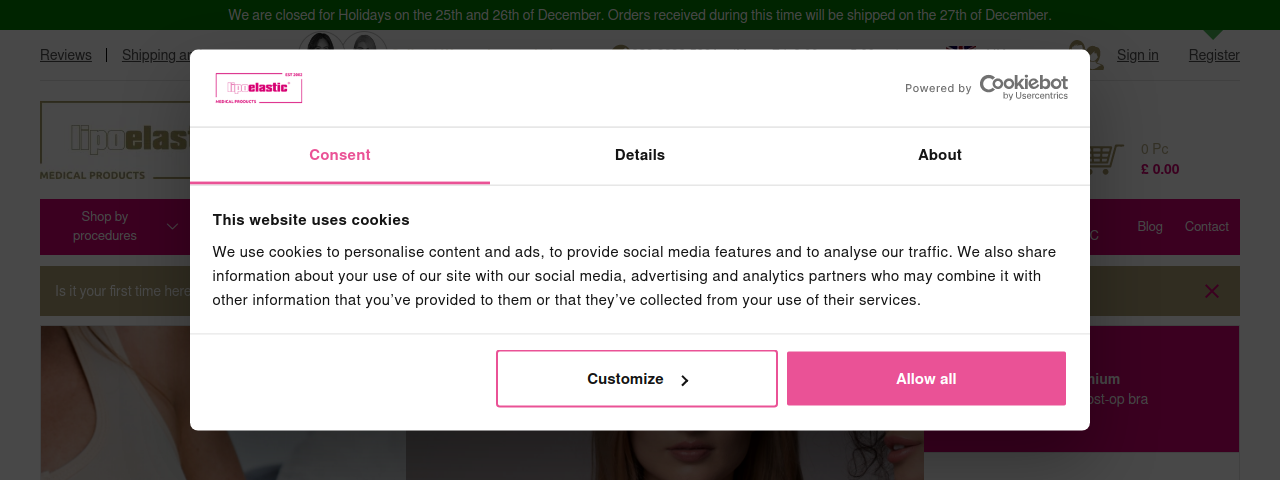Image resolution: width=1280 pixels, height=480 pixels.
Task: Click the Lipoelastic logo in cookie dialog
Action: click(x=258, y=88)
